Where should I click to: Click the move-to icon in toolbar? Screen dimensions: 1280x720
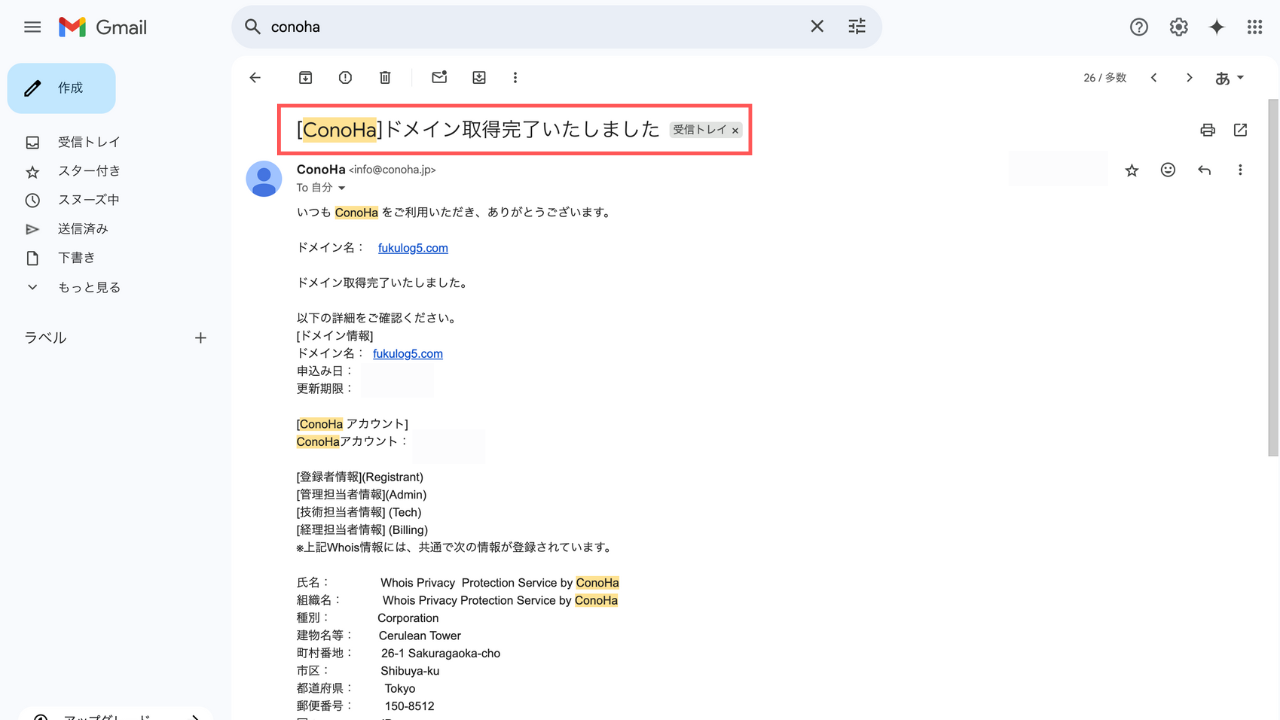tap(479, 77)
